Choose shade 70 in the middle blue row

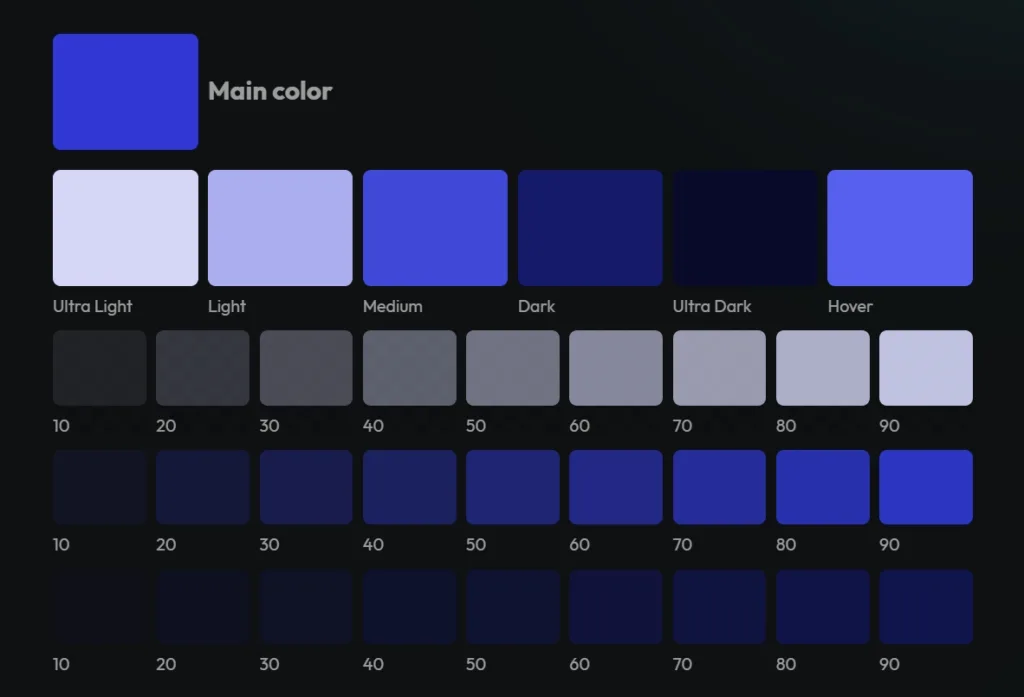(x=719, y=487)
